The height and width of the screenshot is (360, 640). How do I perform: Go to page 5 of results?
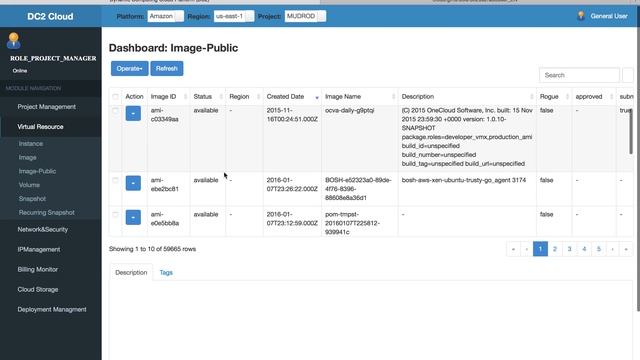click(599, 249)
